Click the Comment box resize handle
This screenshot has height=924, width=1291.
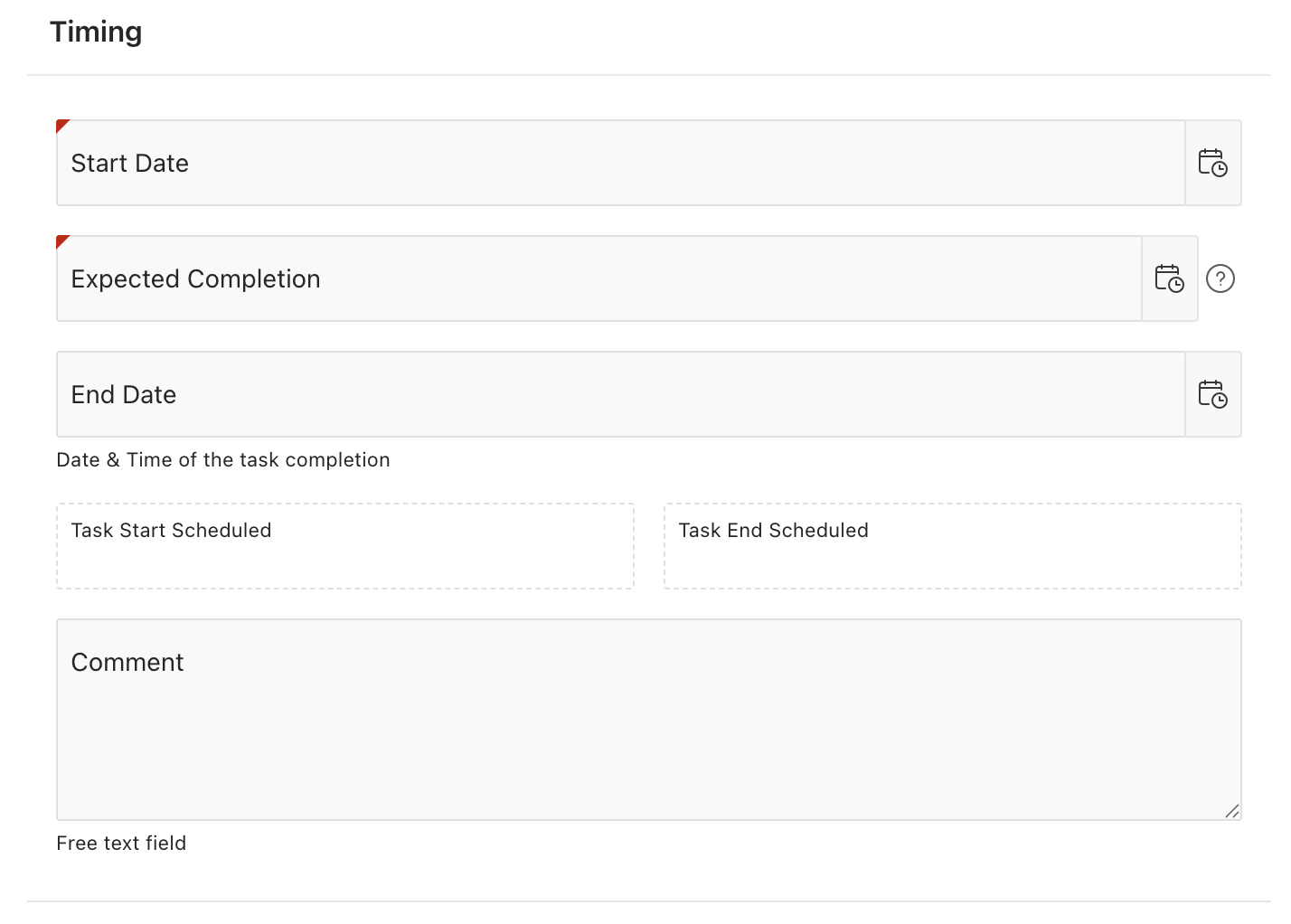[x=1232, y=811]
